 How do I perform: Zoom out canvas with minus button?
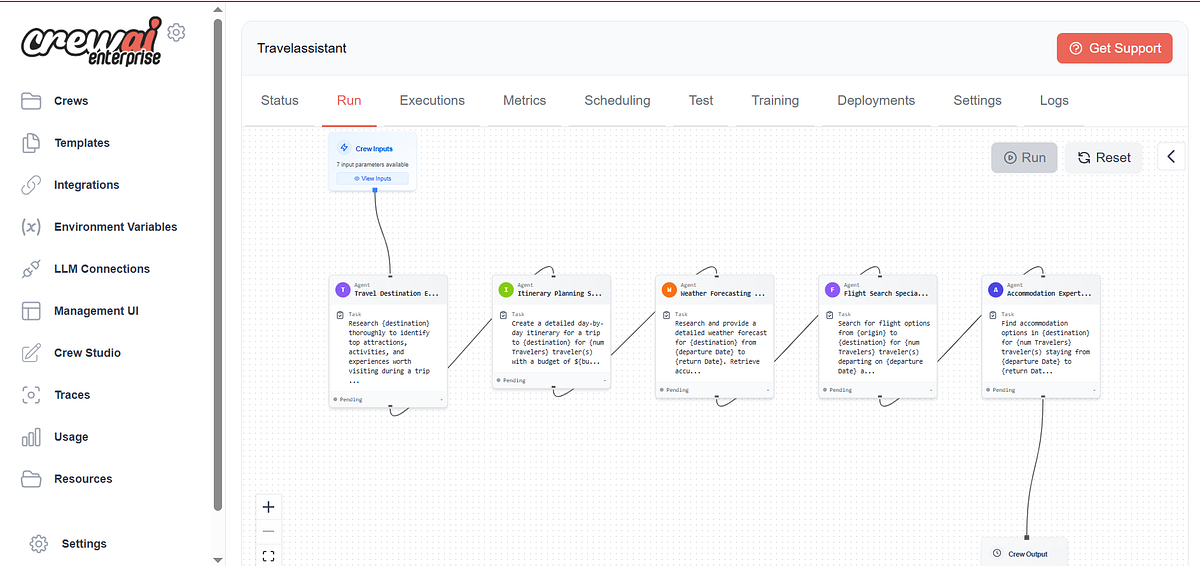[x=268, y=531]
